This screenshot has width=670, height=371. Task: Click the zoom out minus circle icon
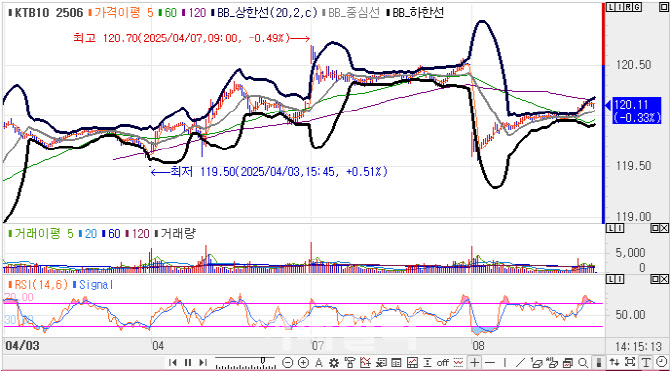coord(288,362)
